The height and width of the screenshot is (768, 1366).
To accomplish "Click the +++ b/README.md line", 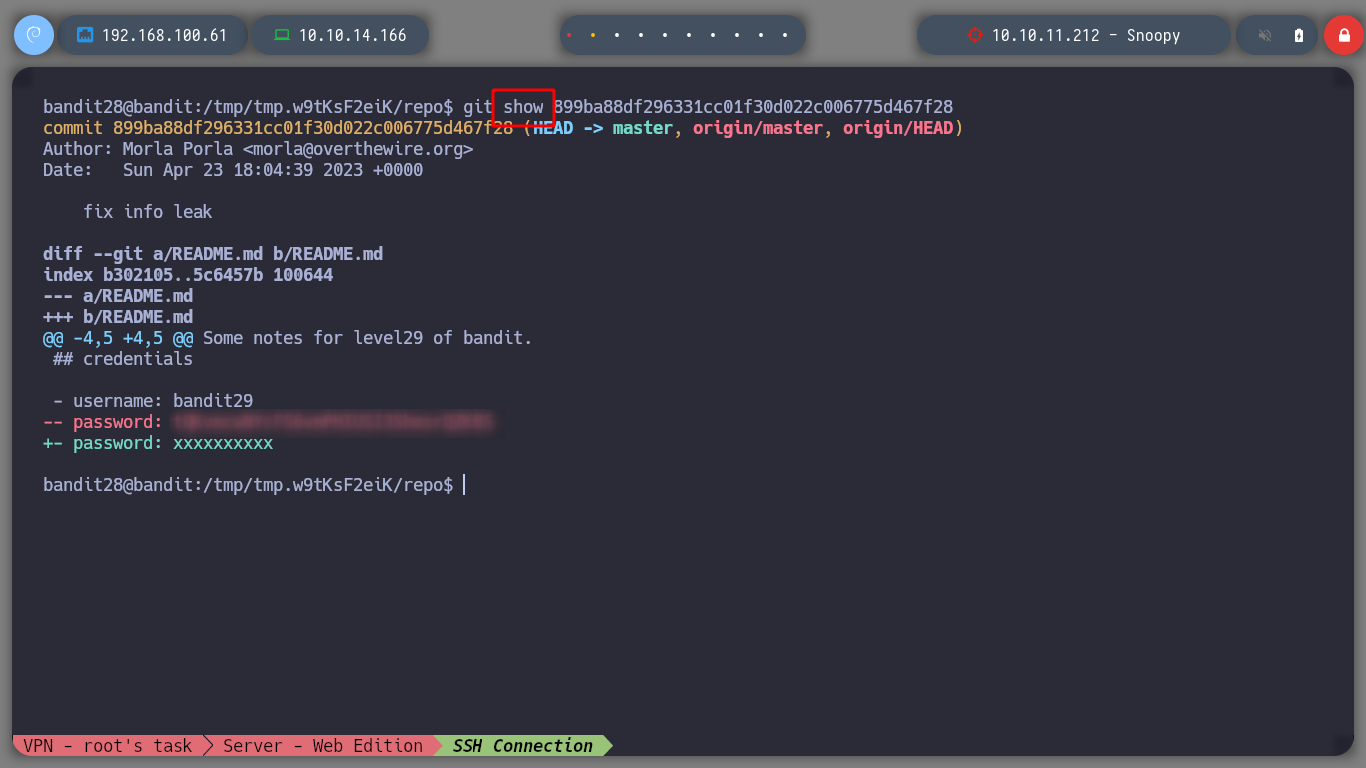I will point(118,317).
